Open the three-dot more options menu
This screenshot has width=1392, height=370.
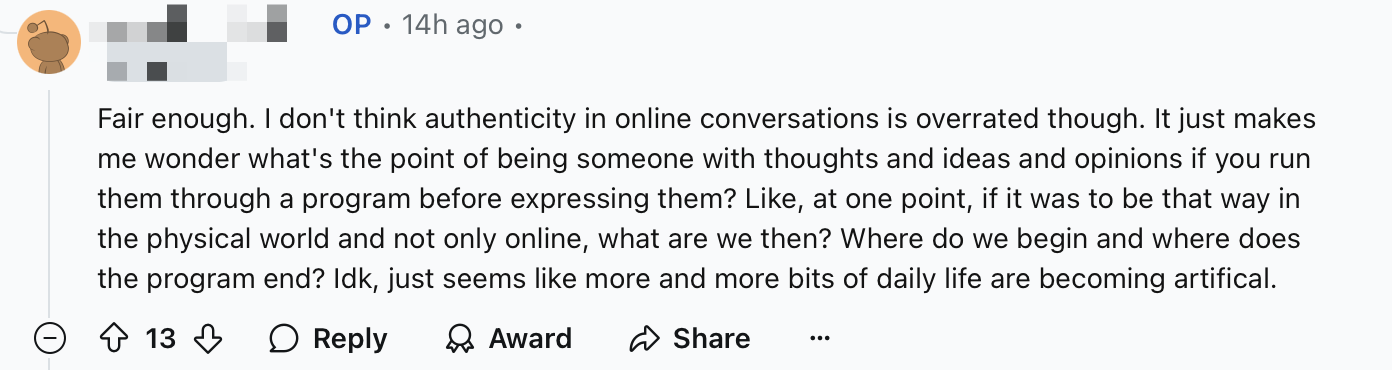click(x=820, y=338)
